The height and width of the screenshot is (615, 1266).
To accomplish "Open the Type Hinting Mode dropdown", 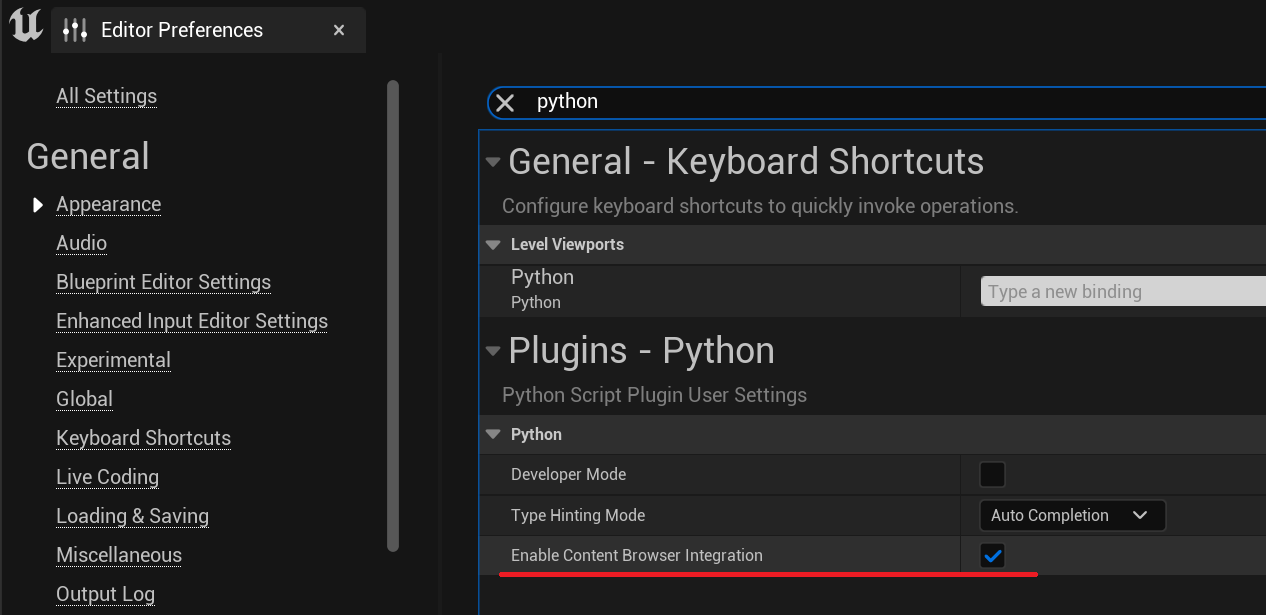I will (x=1071, y=516).
